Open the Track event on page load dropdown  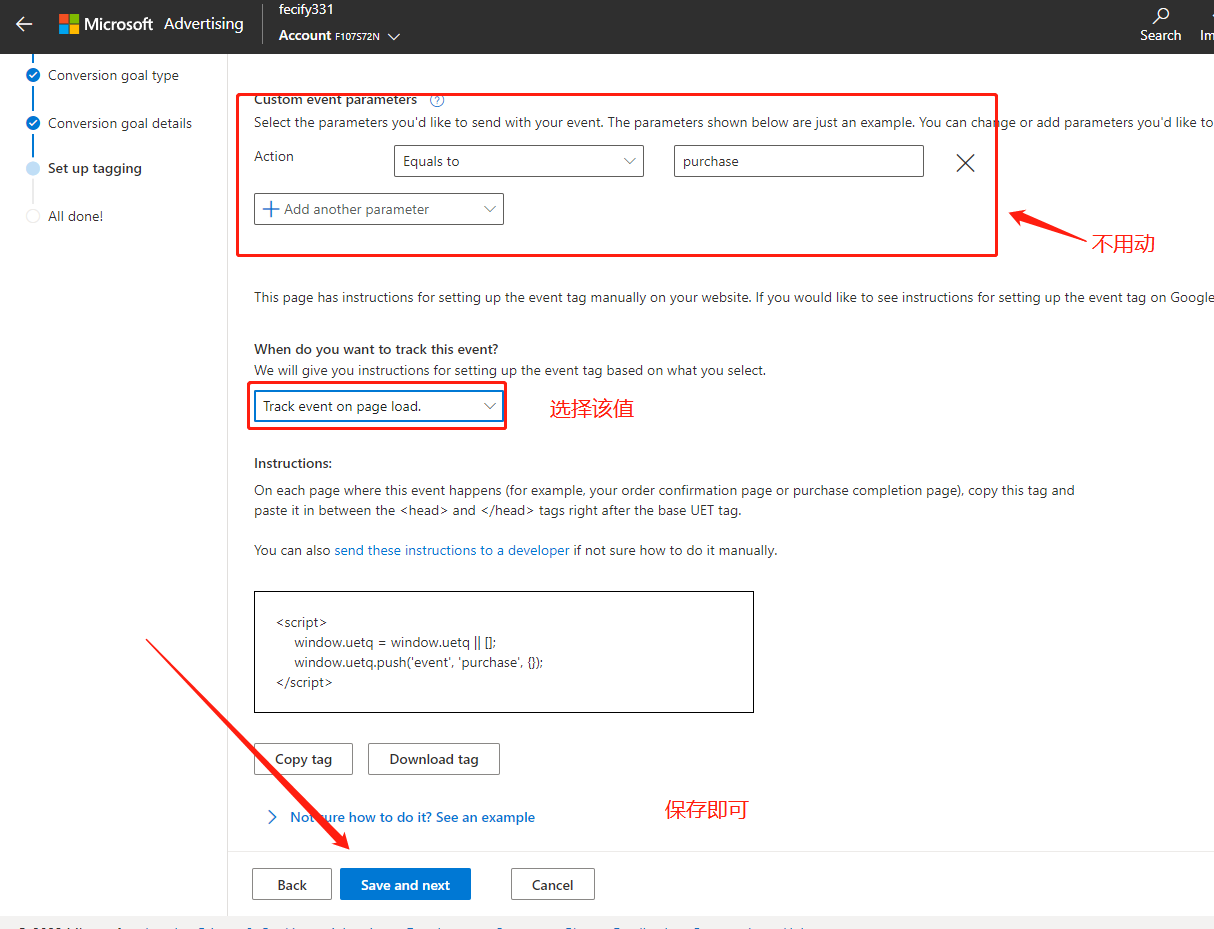[x=379, y=406]
